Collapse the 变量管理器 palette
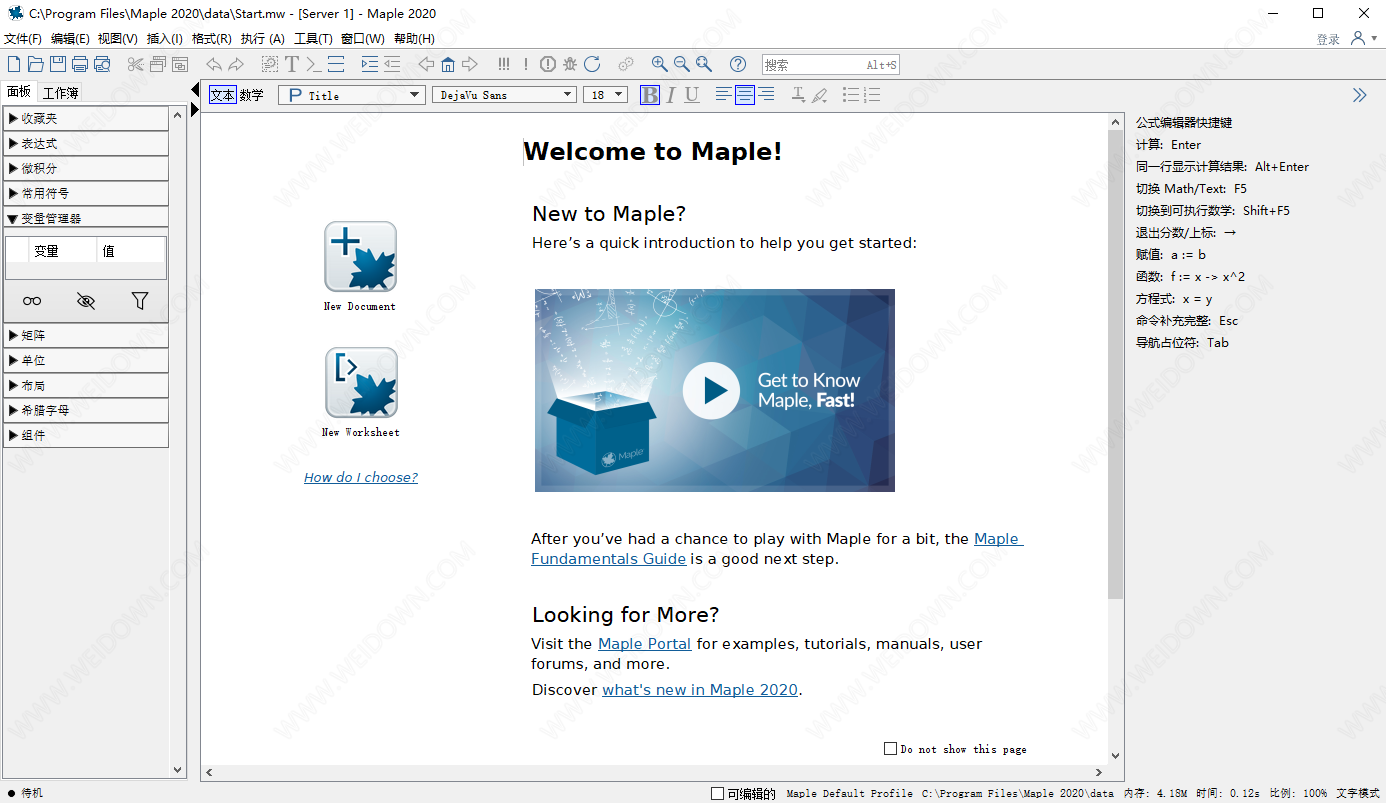This screenshot has width=1386, height=803. click(x=86, y=218)
